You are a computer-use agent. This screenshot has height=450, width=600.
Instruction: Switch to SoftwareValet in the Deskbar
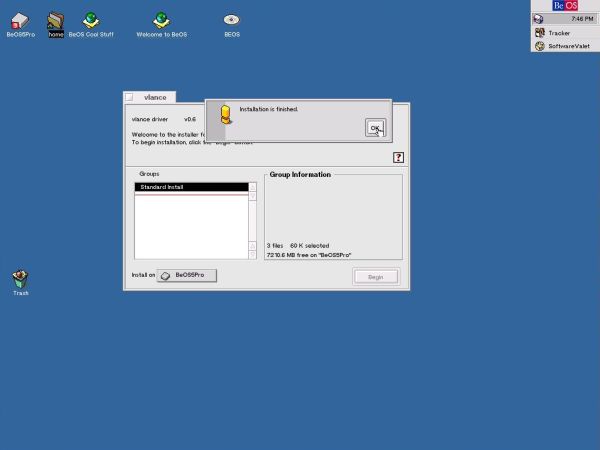click(565, 46)
